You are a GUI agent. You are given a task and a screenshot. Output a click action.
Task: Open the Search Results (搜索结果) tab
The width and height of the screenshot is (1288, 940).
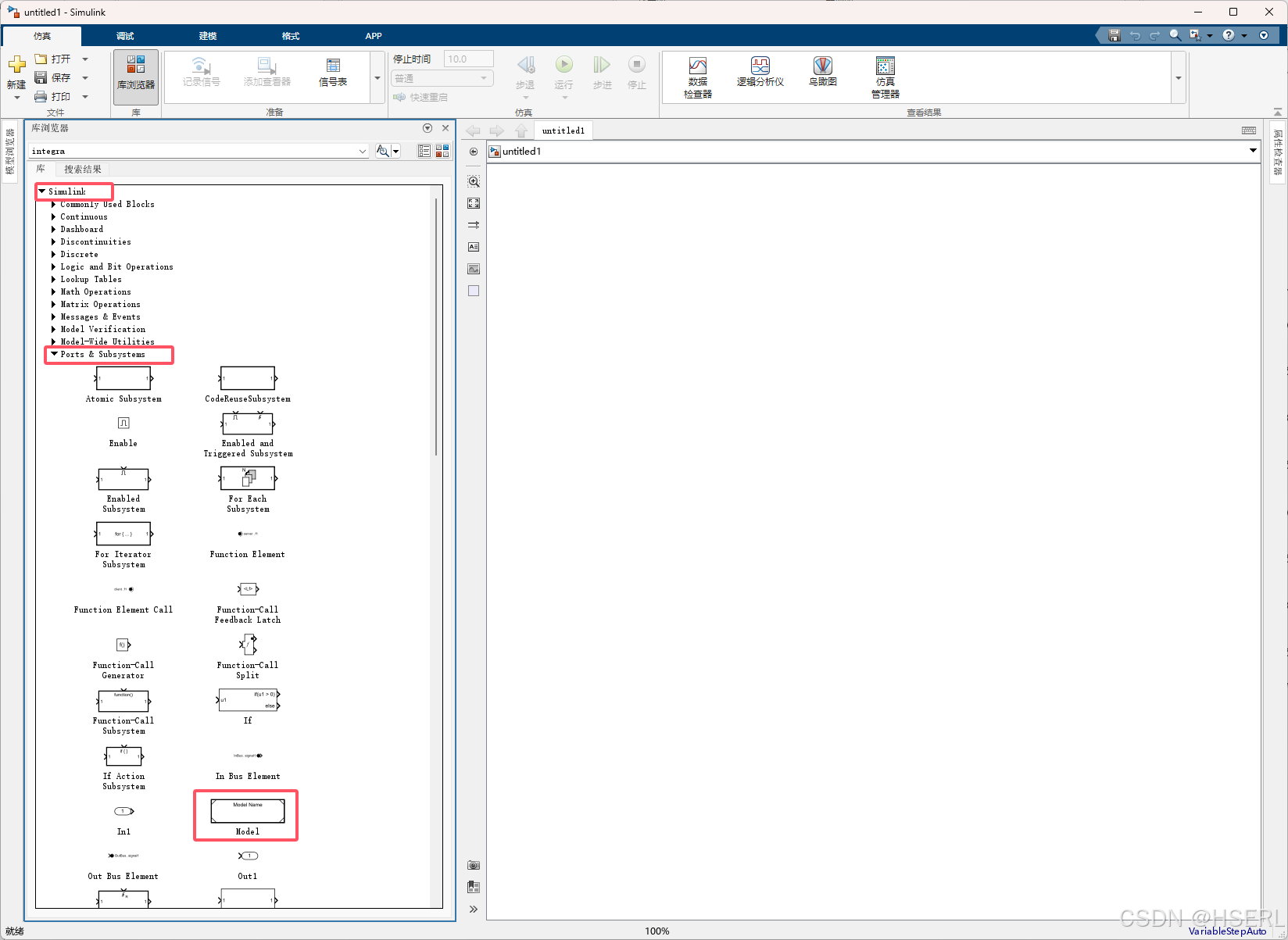pos(83,170)
